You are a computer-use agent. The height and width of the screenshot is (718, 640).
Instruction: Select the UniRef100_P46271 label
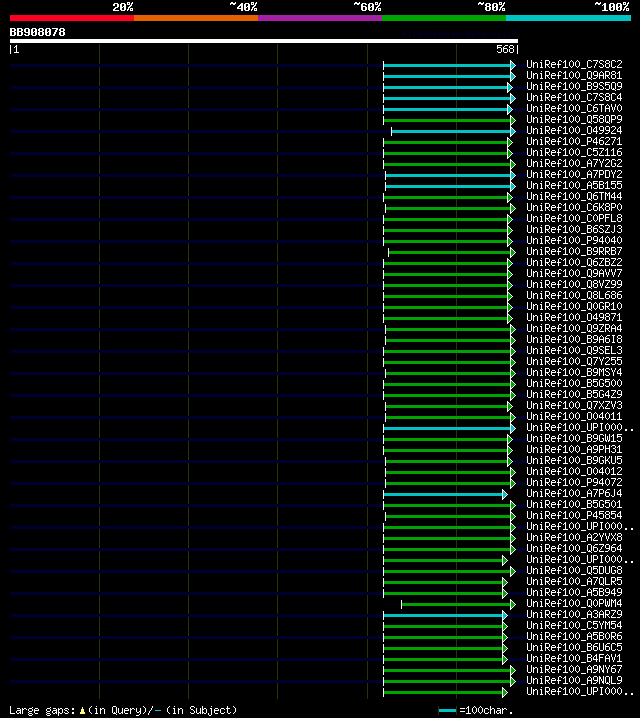(574, 141)
